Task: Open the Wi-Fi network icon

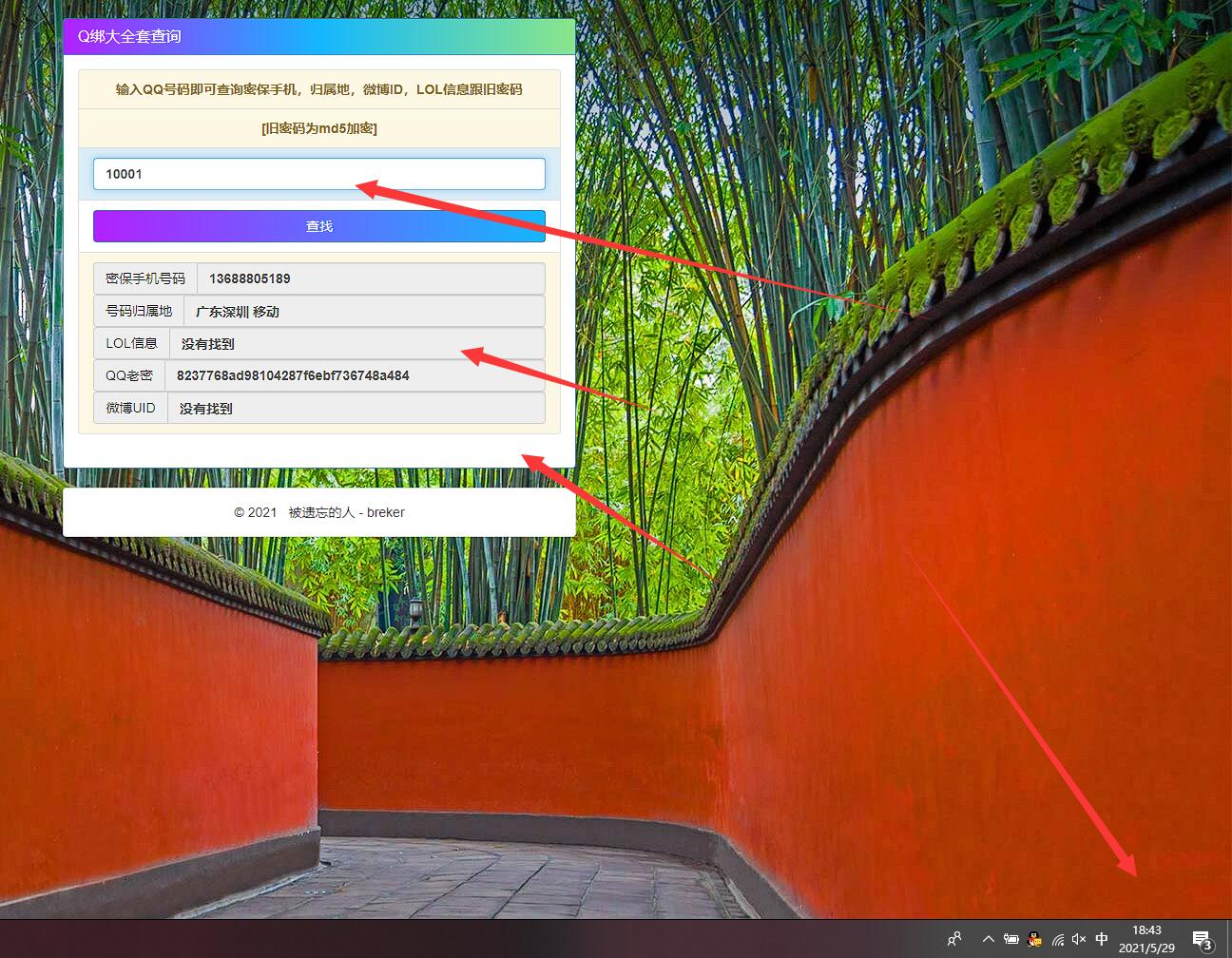Action: coord(1057,939)
